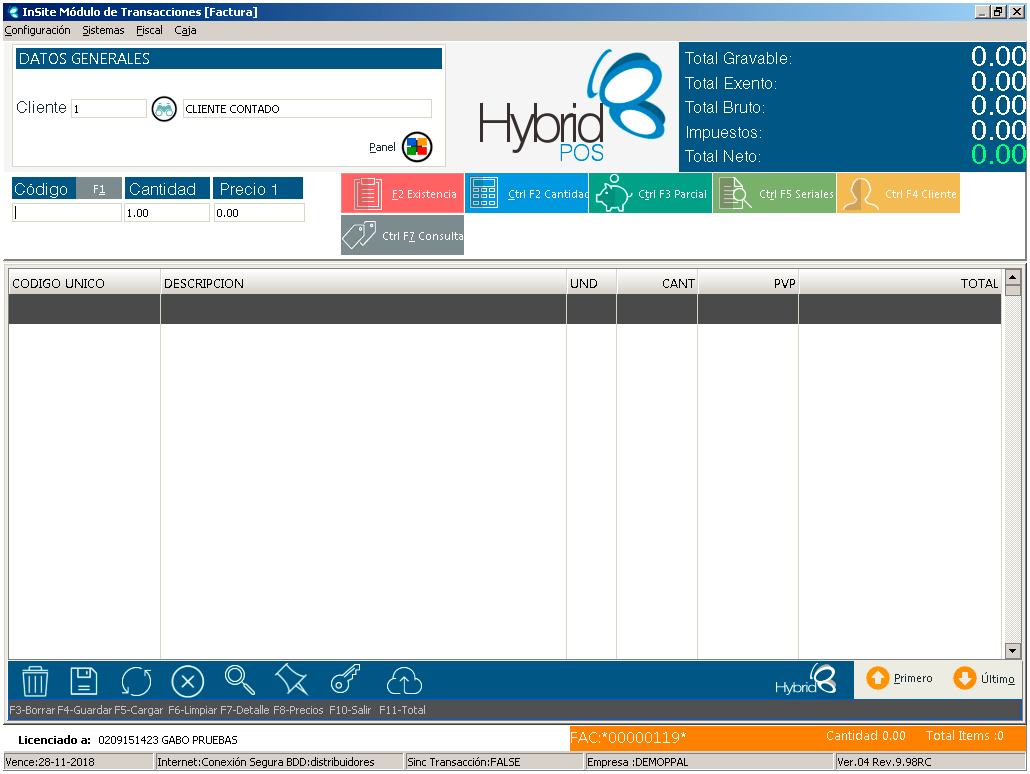
Task: Click the Total Gravable label
Action: pos(738,58)
